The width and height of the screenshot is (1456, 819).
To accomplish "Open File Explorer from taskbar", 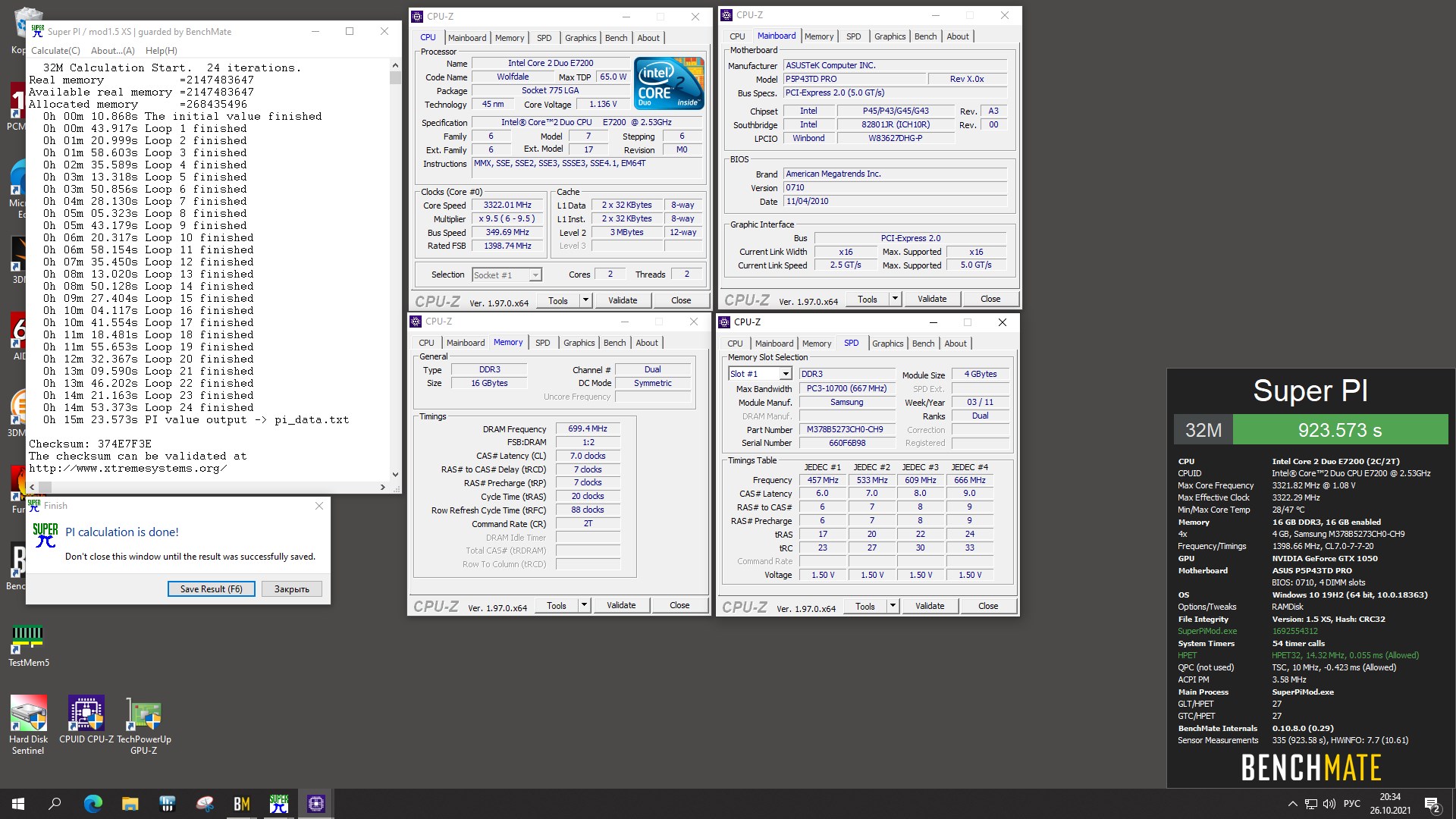I will (x=130, y=804).
